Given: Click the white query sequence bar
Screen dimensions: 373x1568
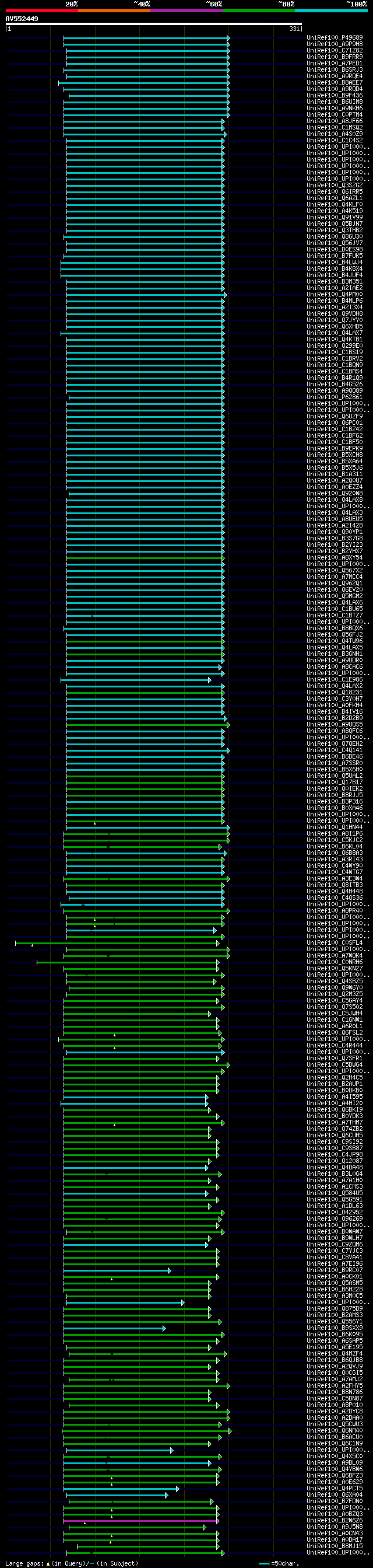Looking at the screenshot, I should coord(154,24).
